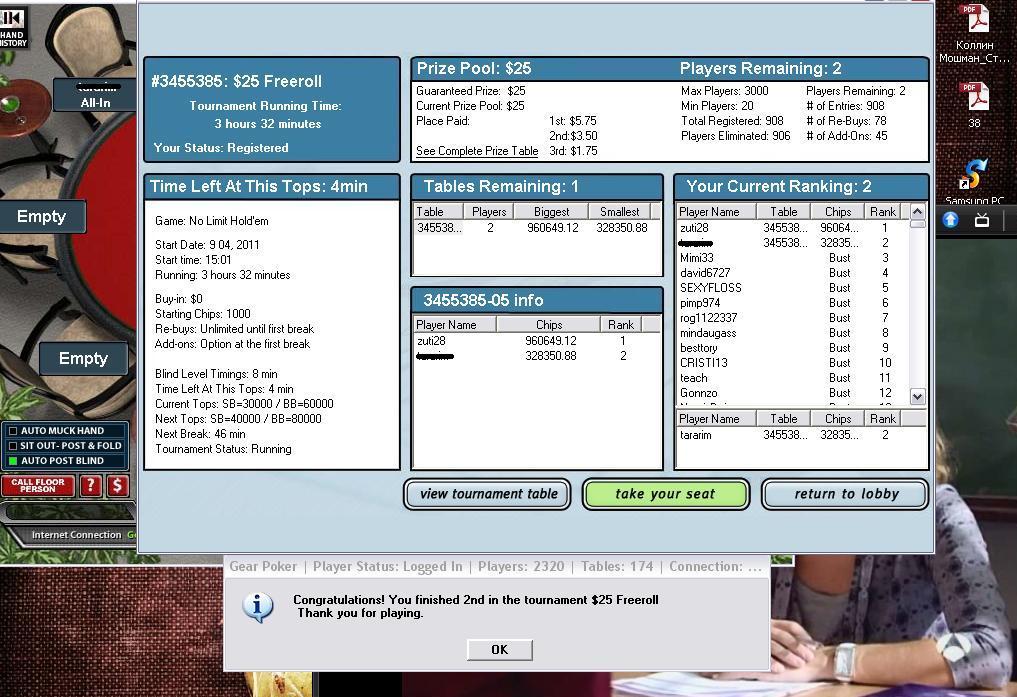1017x697 pixels.
Task: Click the upper Empty seat on poker table
Action: pyautogui.click(x=42, y=217)
